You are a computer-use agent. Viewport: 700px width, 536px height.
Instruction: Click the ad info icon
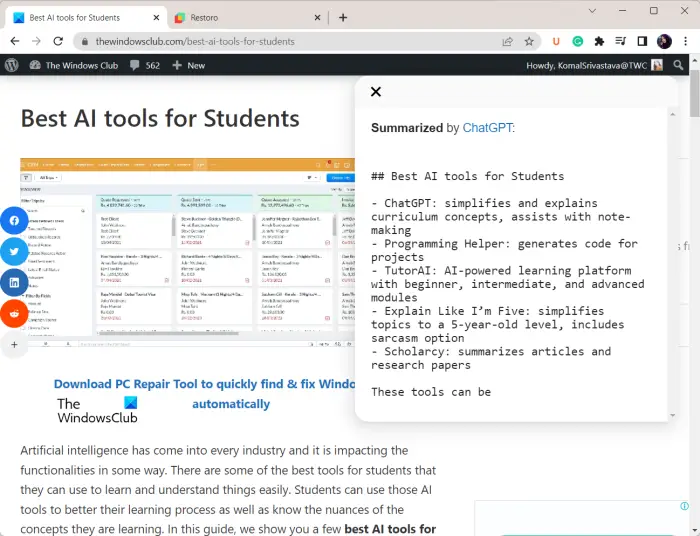point(684,506)
